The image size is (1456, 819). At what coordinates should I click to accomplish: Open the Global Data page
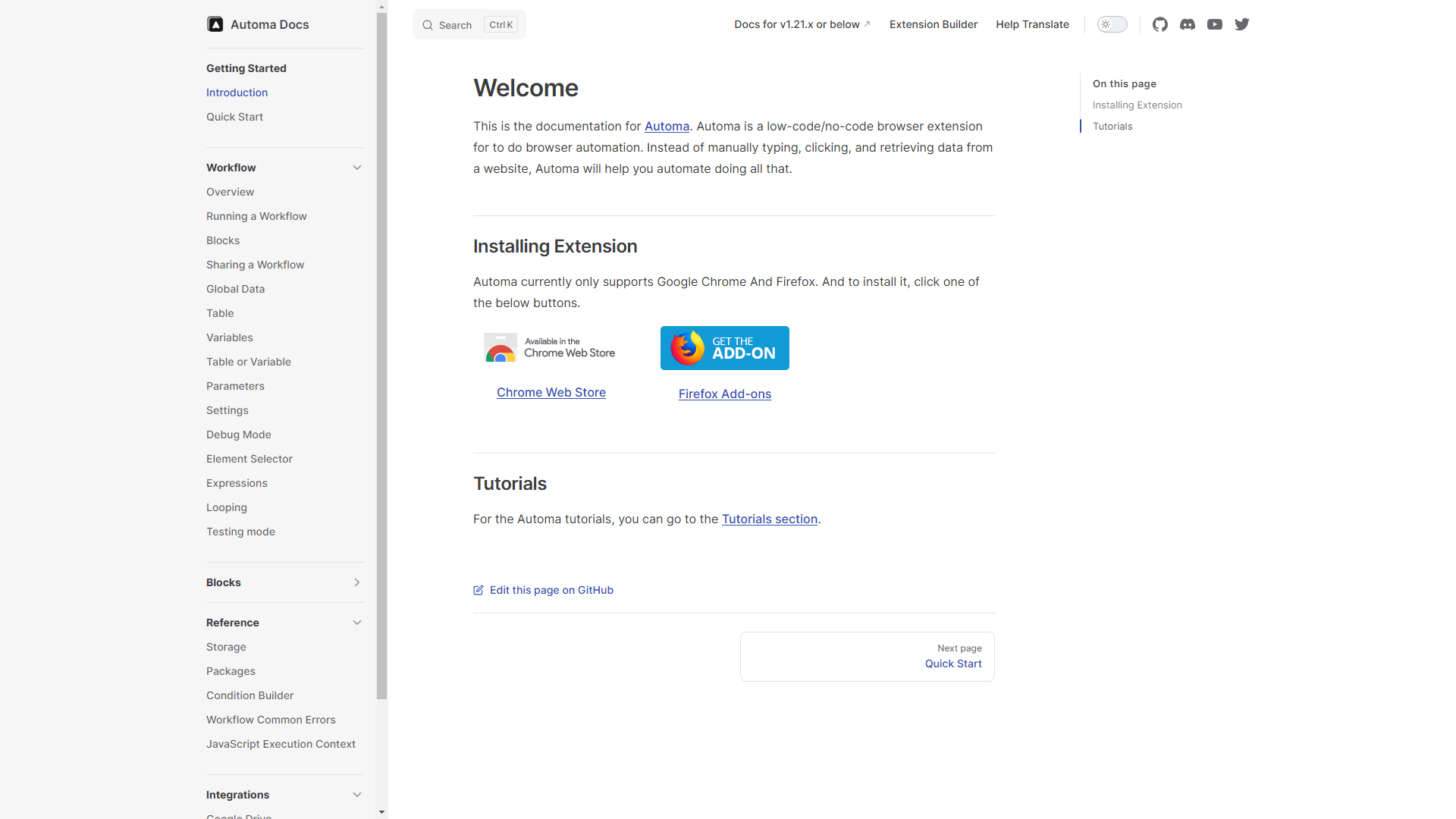pos(235,289)
